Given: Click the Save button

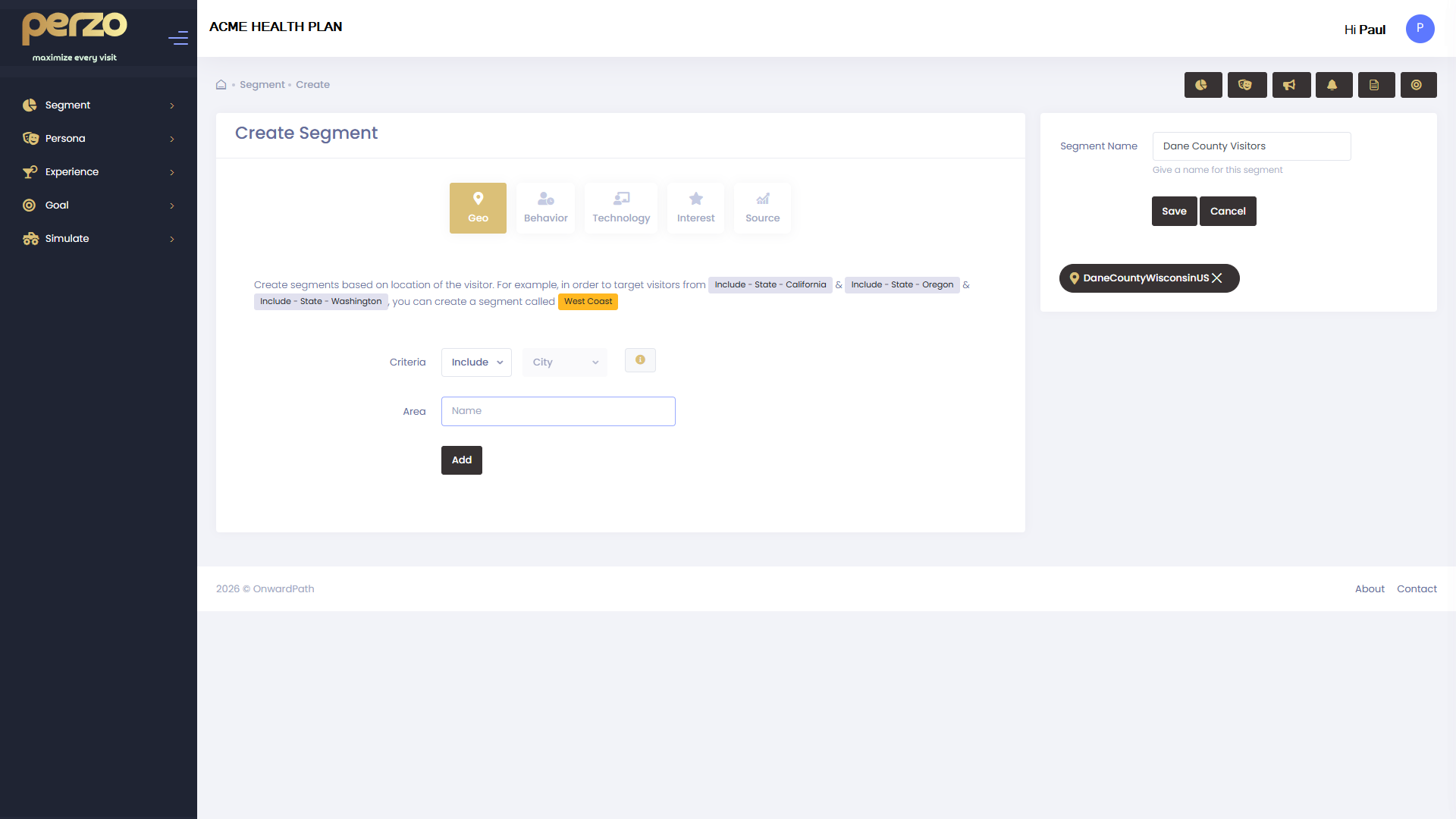Looking at the screenshot, I should 1174,211.
